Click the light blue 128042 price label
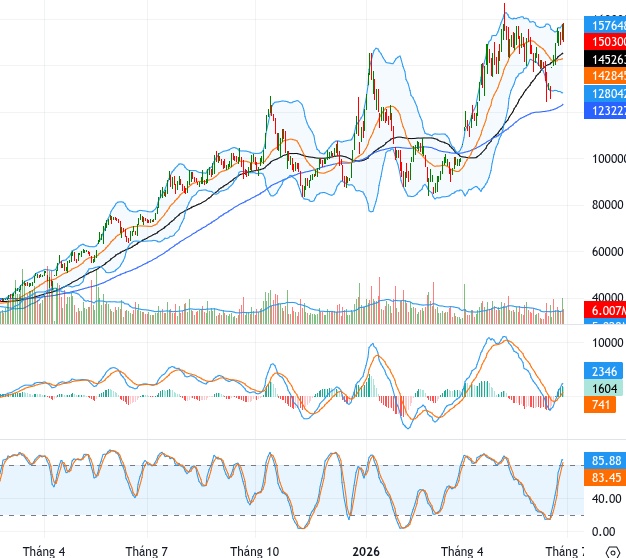 (x=605, y=93)
